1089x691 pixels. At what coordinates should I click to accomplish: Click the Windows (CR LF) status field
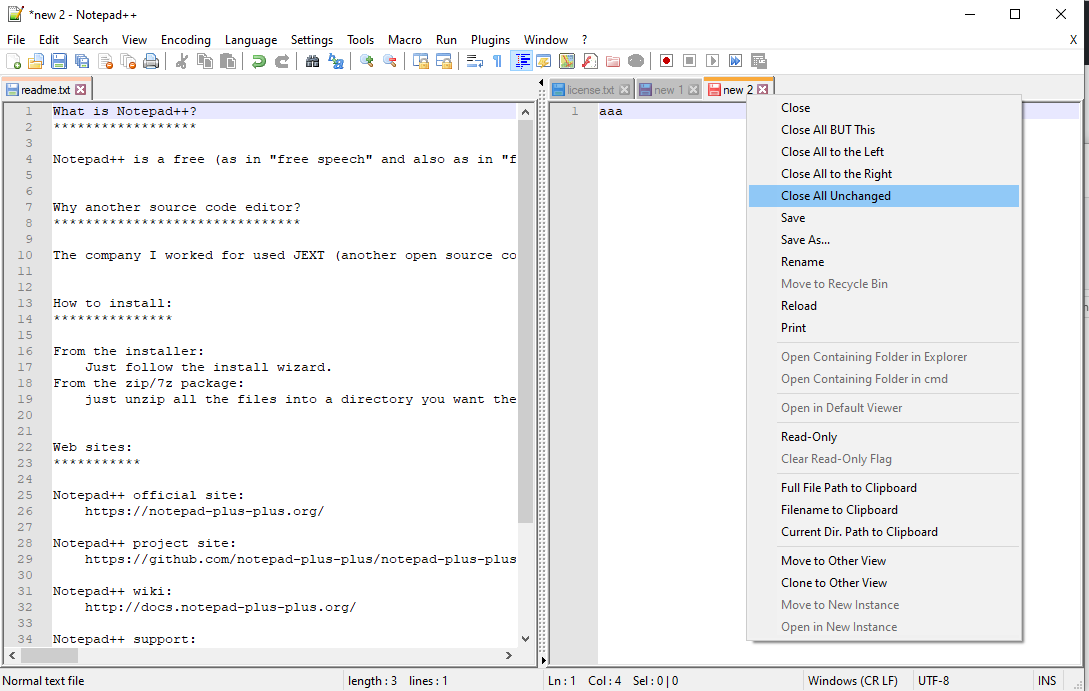coord(853,681)
